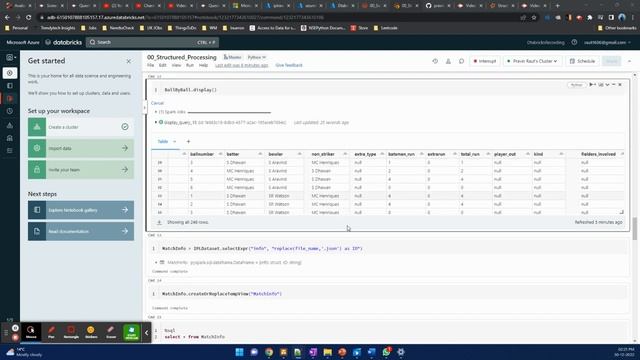Open persona switcher icon in sidebar
Viewport: 640px width, 360px height.
tap(10, 58)
